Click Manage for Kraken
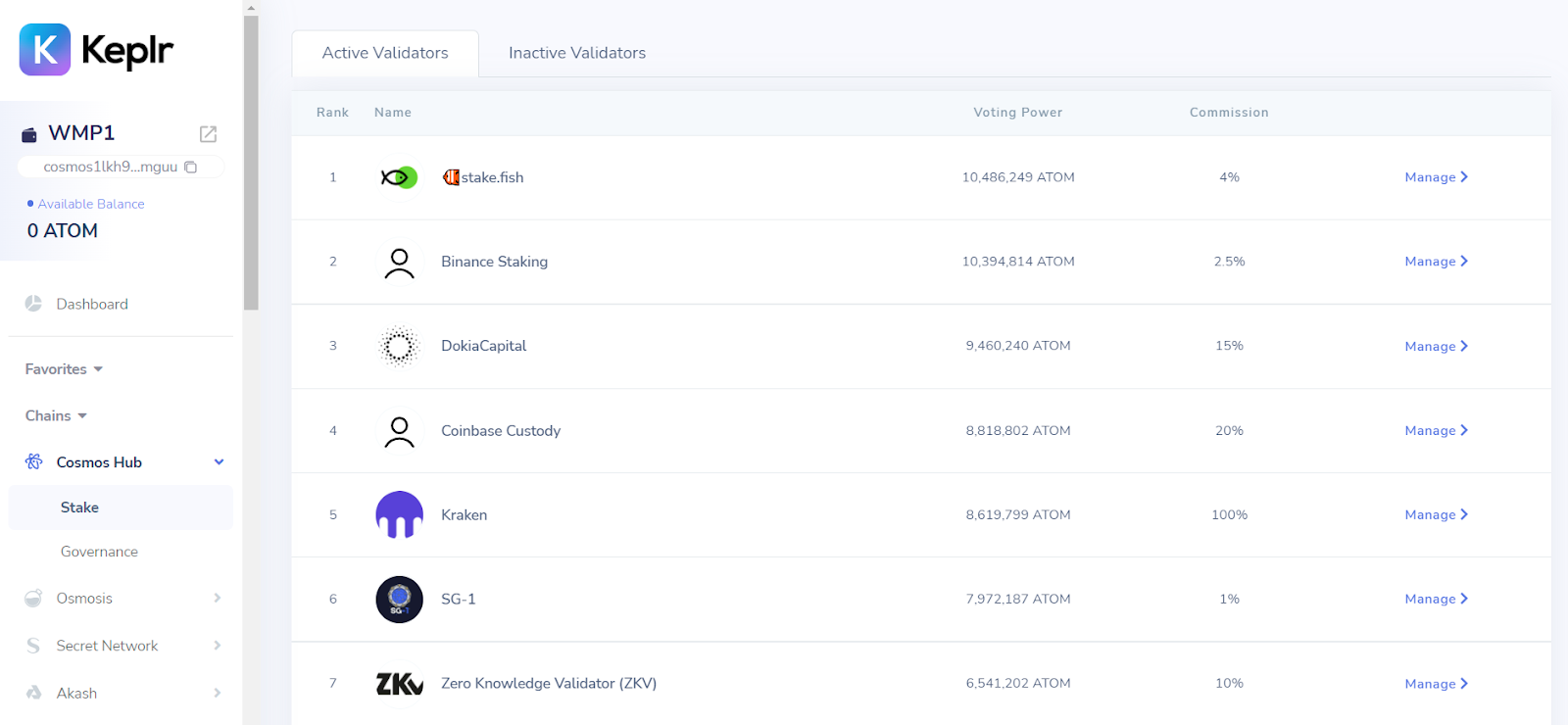This screenshot has height=725, width=1568. tap(1436, 515)
